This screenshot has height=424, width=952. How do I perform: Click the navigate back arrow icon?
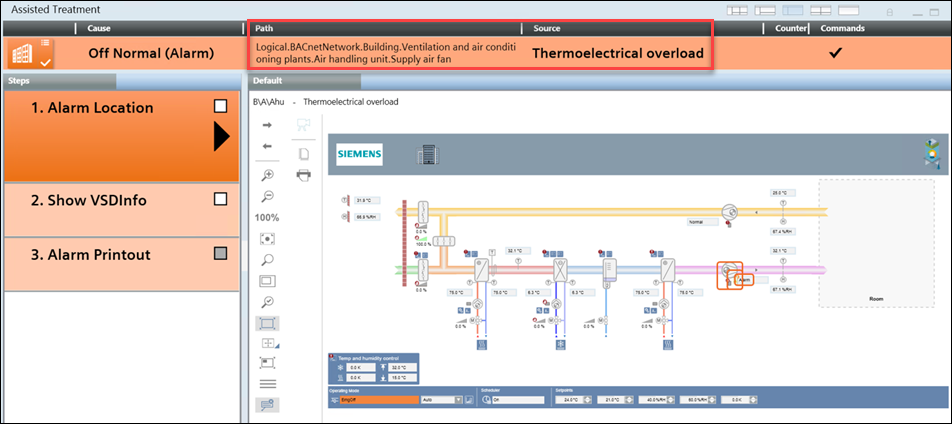click(x=268, y=146)
